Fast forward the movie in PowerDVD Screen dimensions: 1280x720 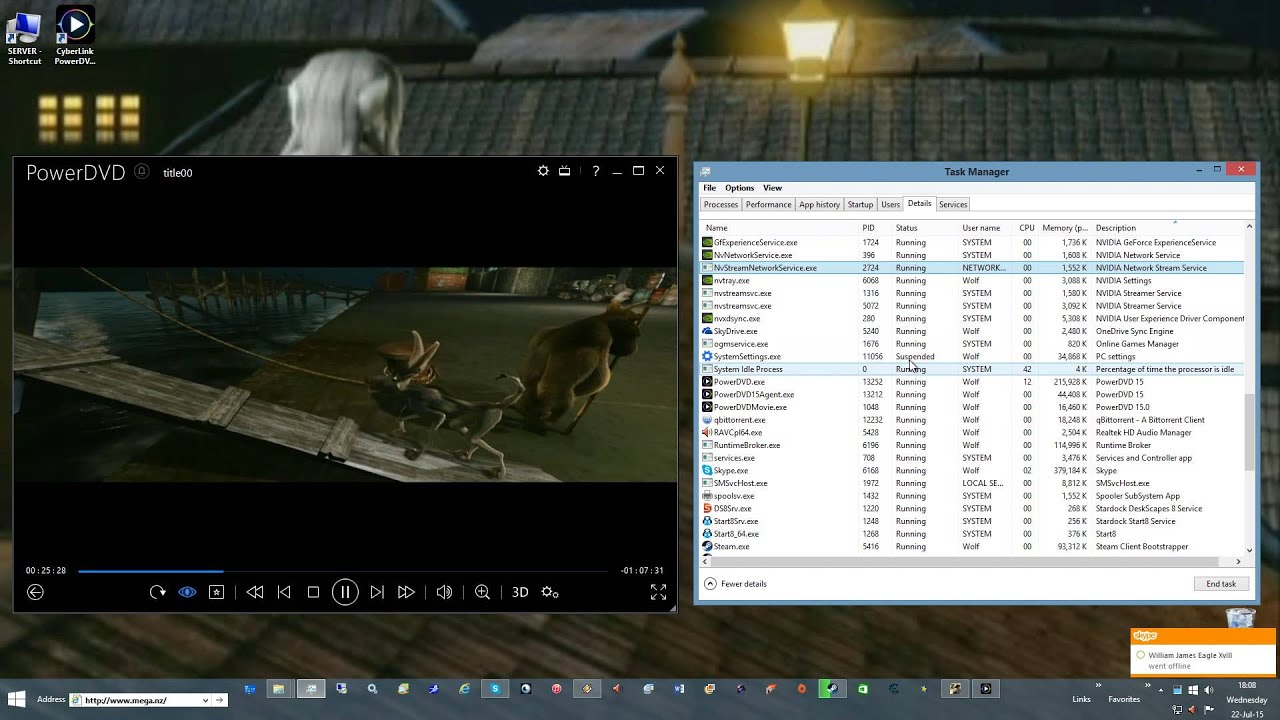[x=406, y=592]
